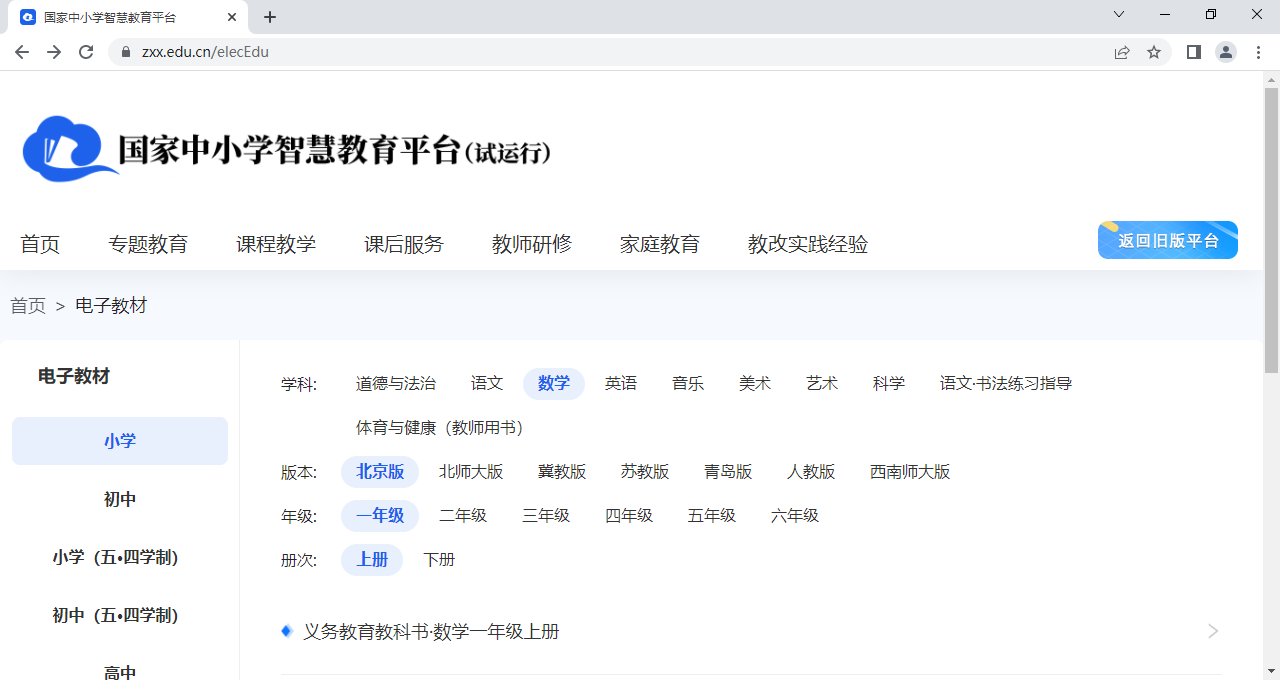1280x680 pixels.
Task: Close the 国家中小学智慧教育平台 tab
Action: coord(232,17)
